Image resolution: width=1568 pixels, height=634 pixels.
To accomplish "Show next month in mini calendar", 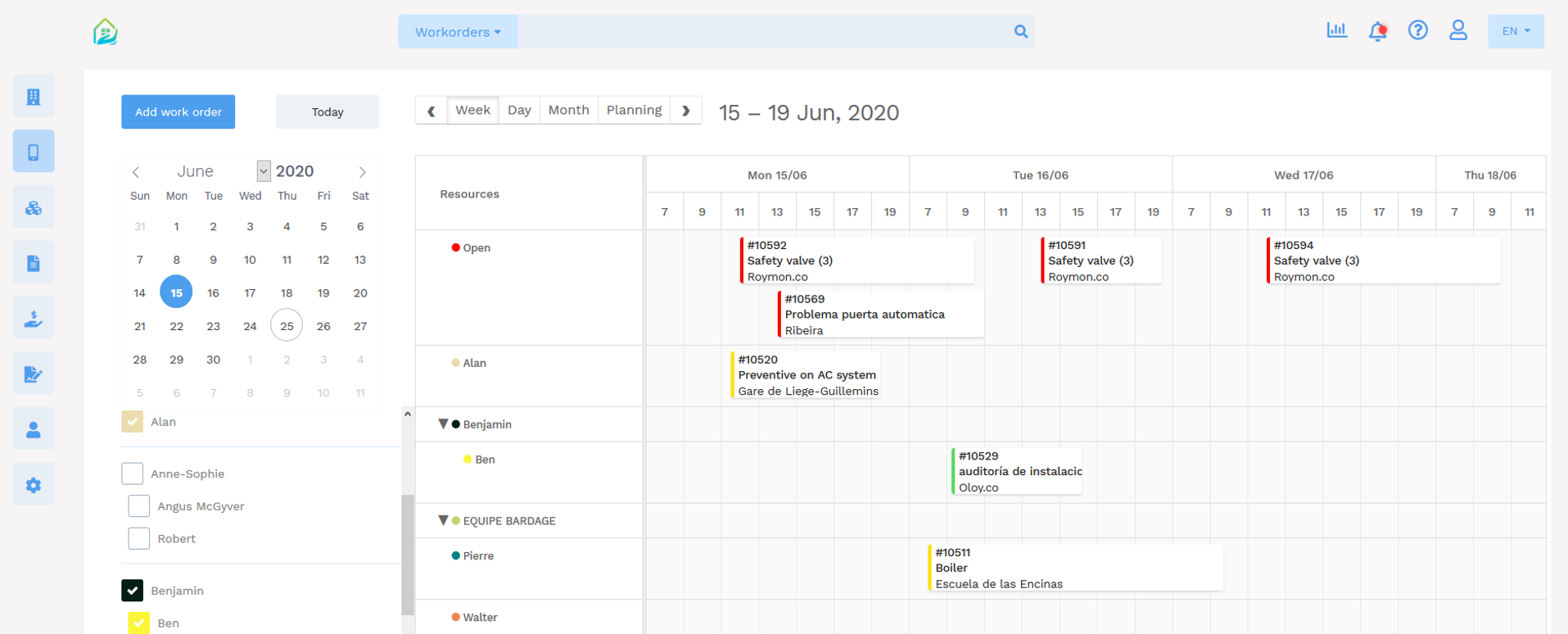I will 362,172.
